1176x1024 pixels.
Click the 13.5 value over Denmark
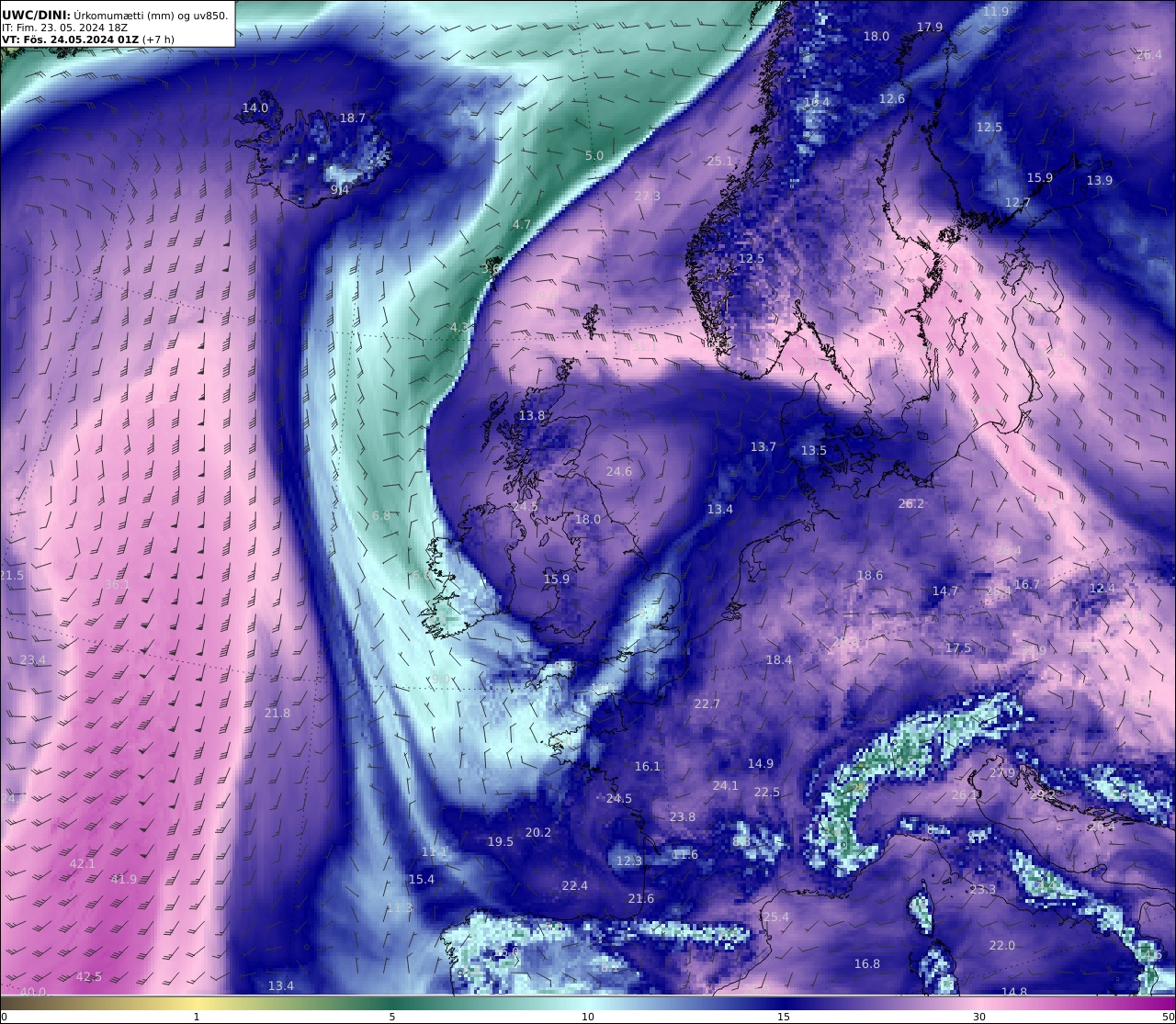click(814, 450)
